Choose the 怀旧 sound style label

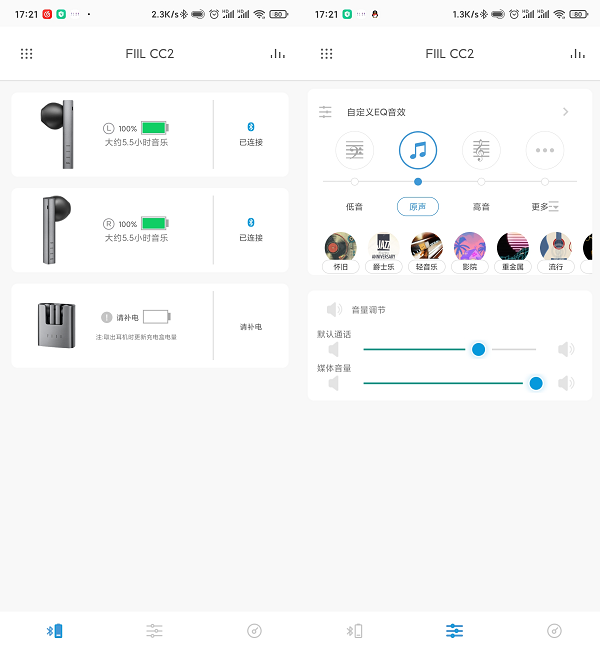340,267
